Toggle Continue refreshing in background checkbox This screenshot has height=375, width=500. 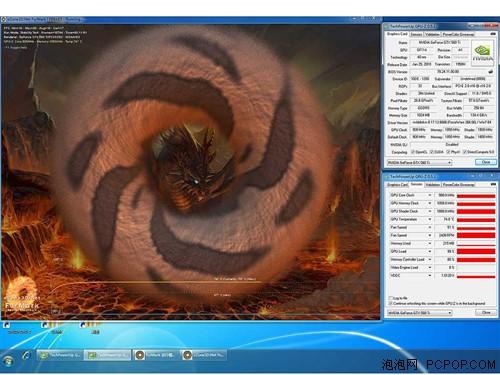coord(391,303)
